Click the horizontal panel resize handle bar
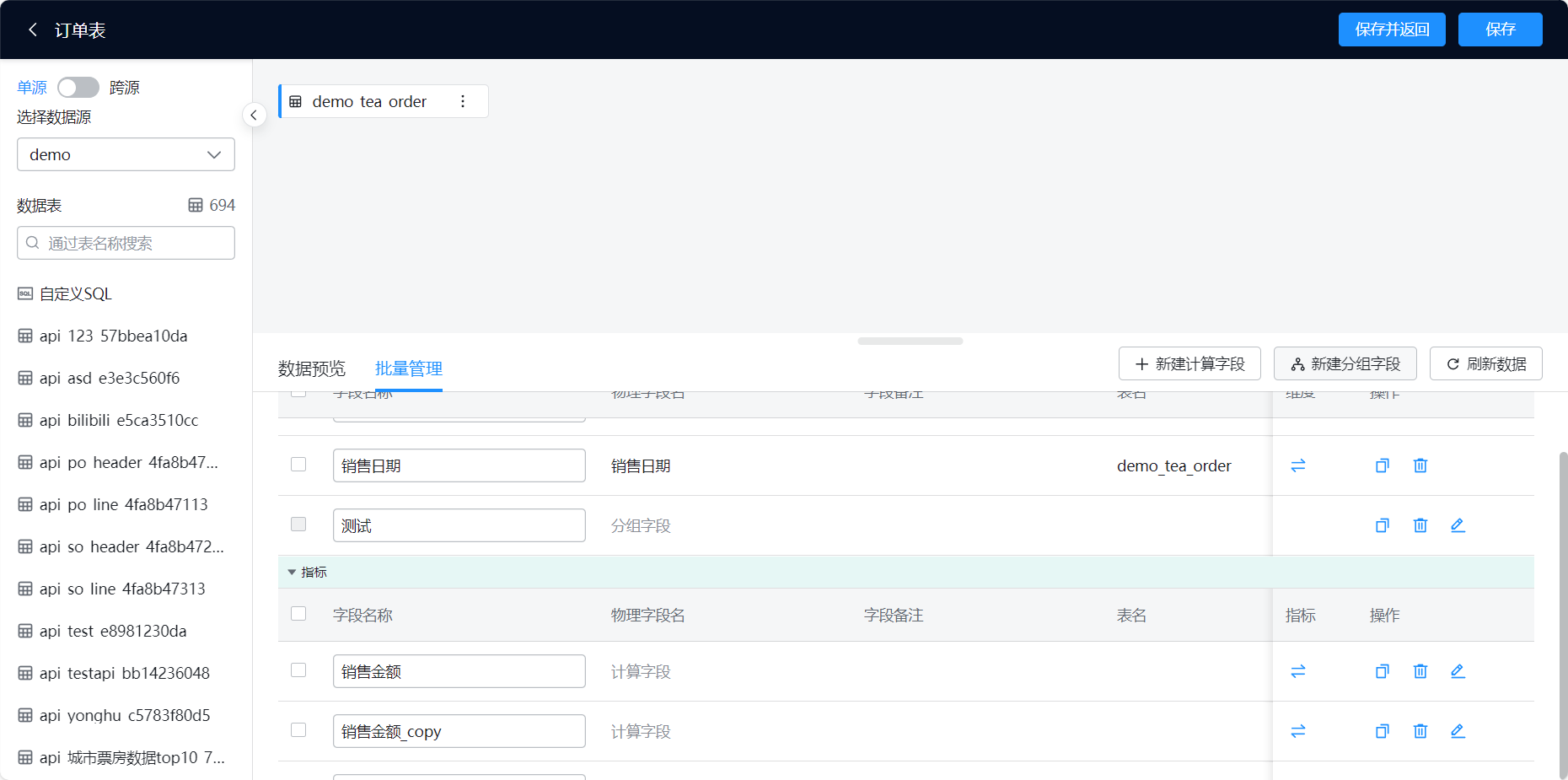 [x=910, y=342]
